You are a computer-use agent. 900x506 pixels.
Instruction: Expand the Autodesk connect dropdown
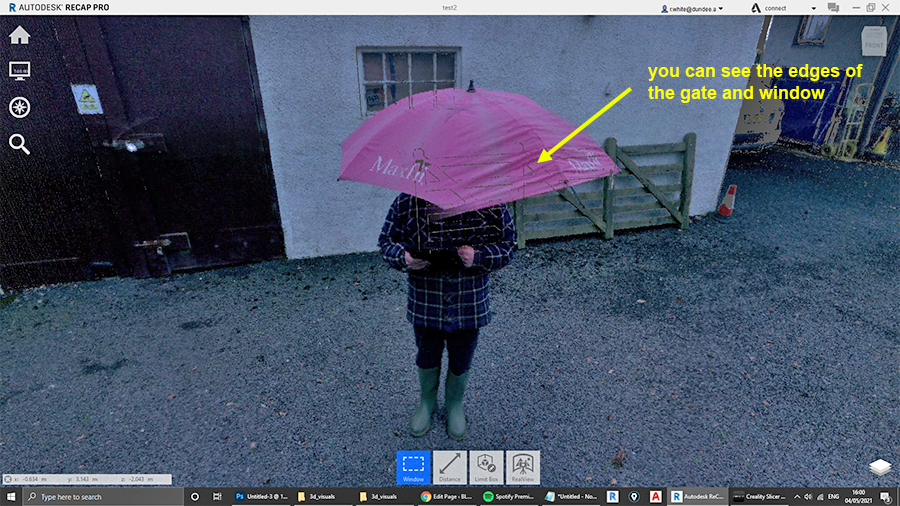[816, 8]
